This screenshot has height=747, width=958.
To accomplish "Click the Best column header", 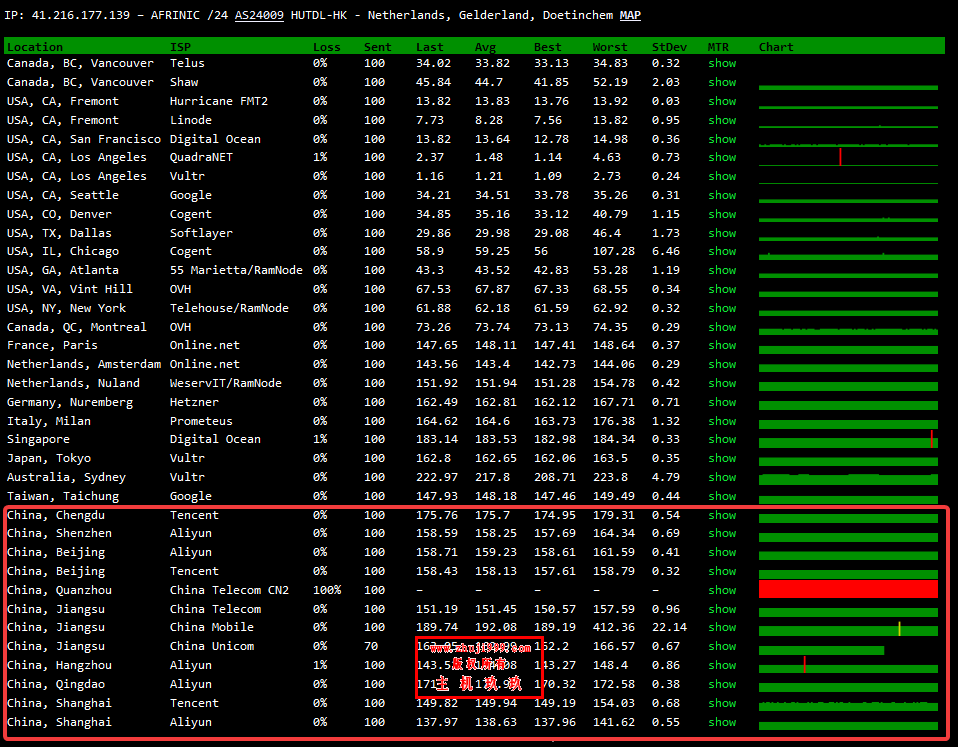I will coord(547,47).
